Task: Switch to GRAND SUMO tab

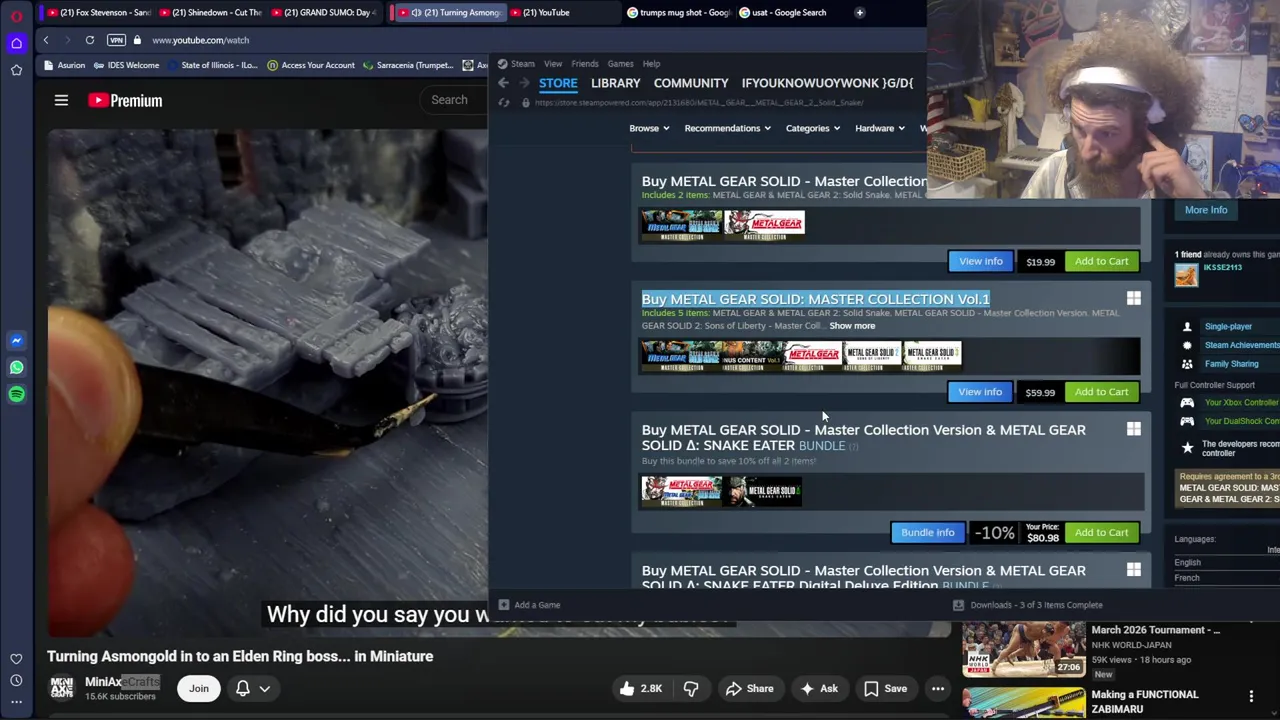Action: (x=322, y=13)
